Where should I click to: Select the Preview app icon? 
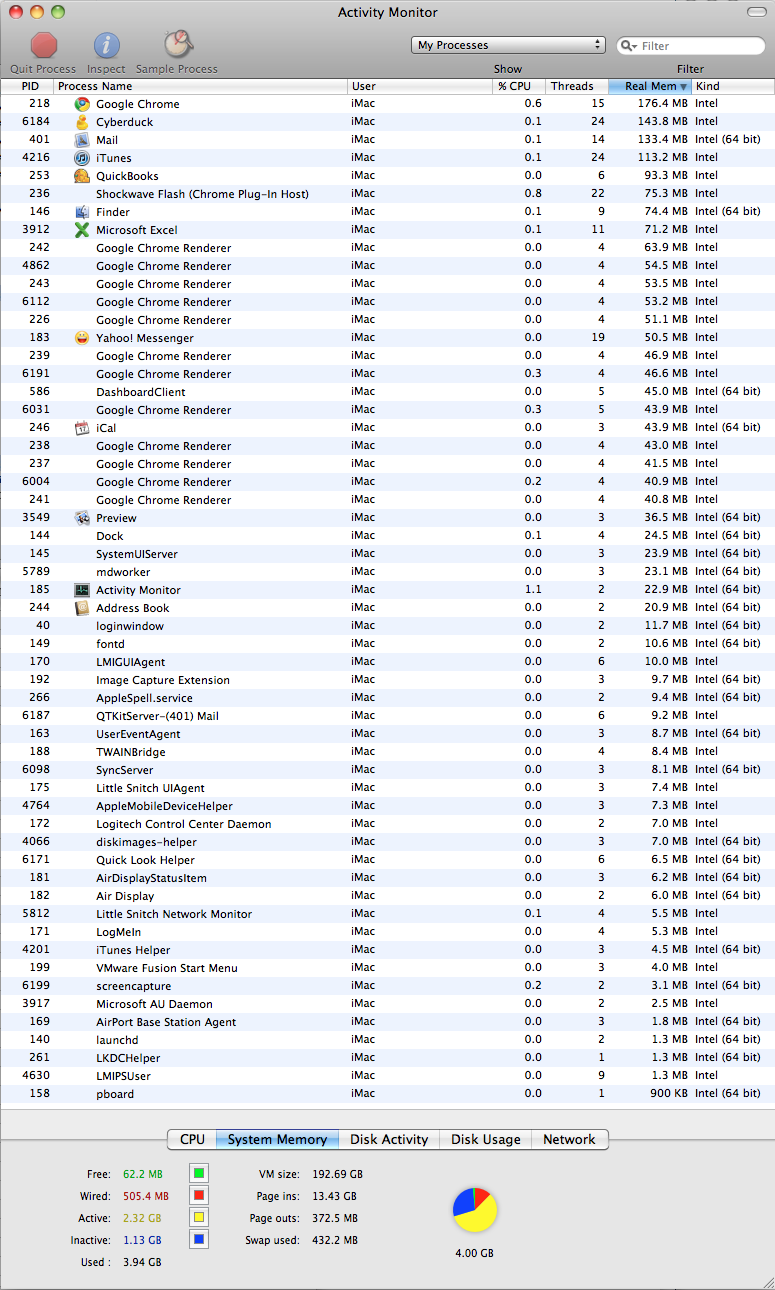[x=82, y=518]
